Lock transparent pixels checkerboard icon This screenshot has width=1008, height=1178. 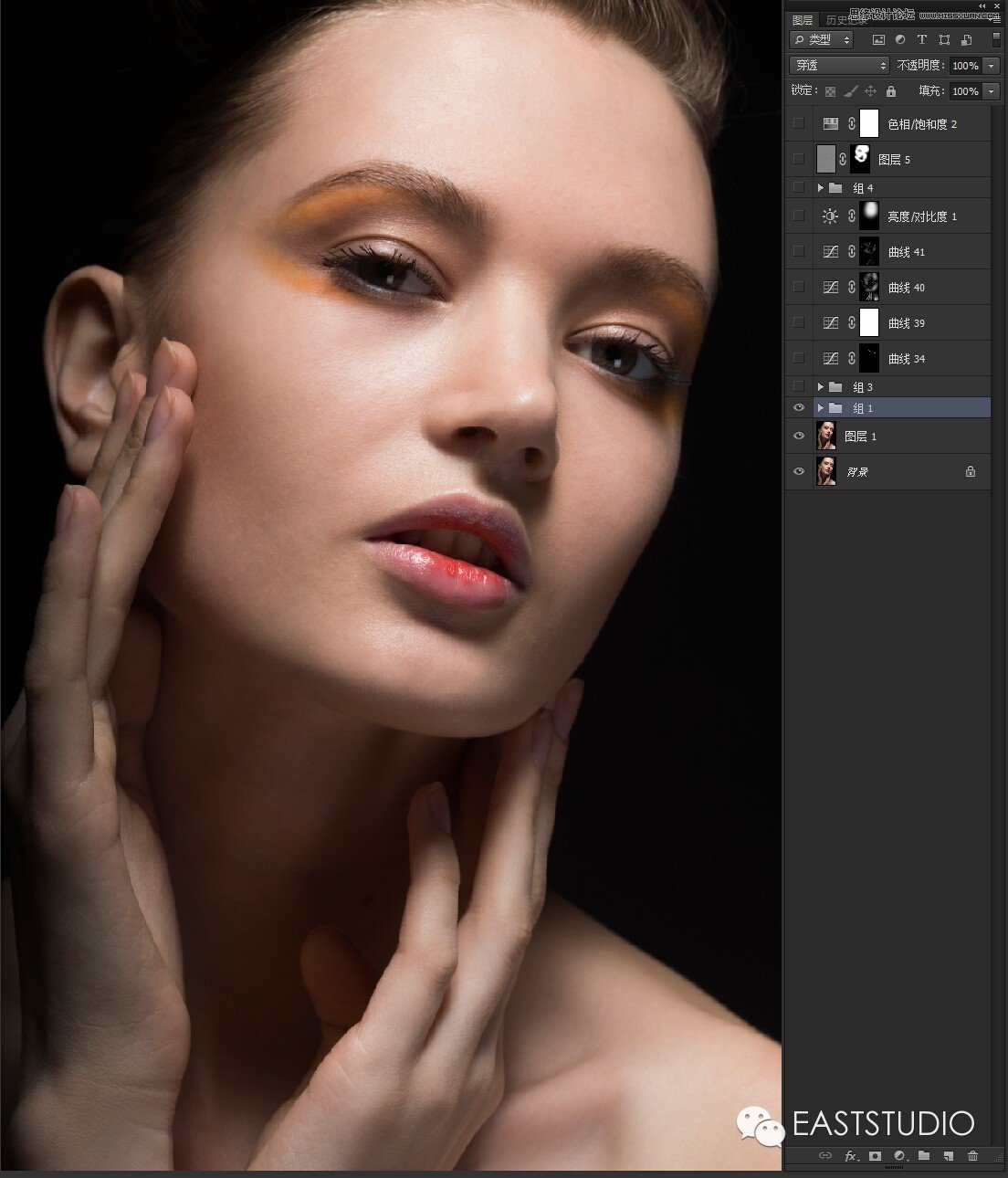(x=830, y=91)
